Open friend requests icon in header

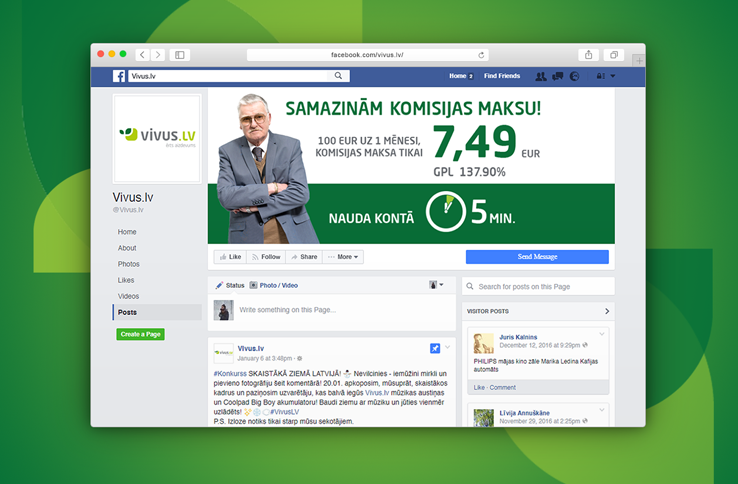pyautogui.click(x=541, y=76)
